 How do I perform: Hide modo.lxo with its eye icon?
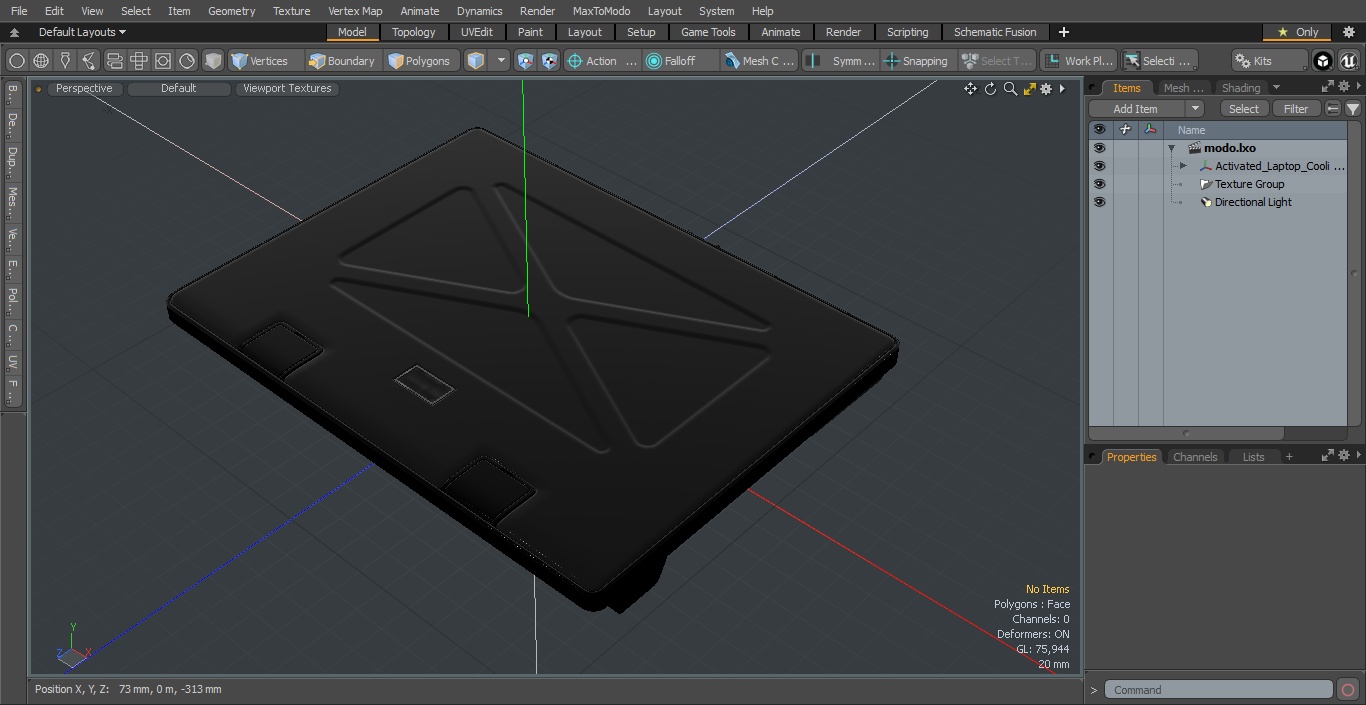click(x=1099, y=148)
